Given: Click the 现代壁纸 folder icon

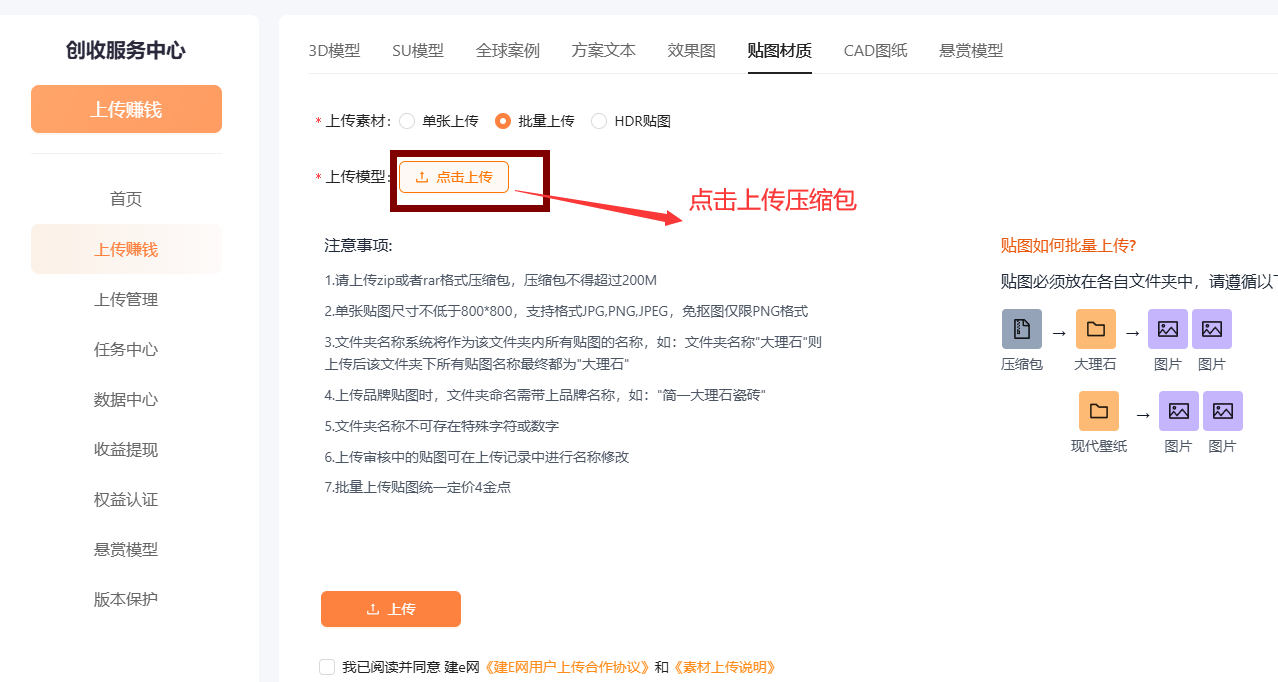Looking at the screenshot, I should click(1098, 411).
